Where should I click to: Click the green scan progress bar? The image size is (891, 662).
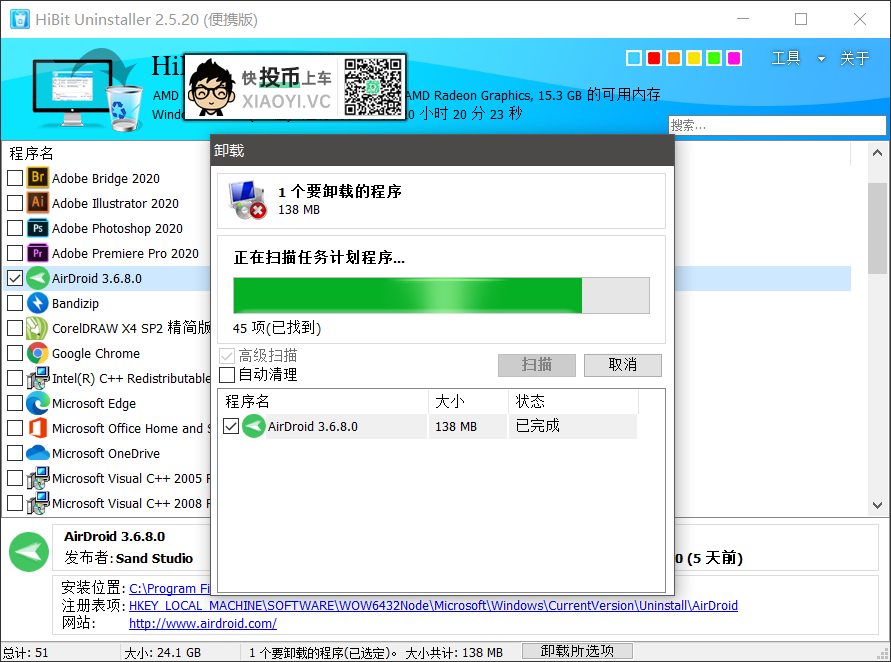(x=442, y=295)
